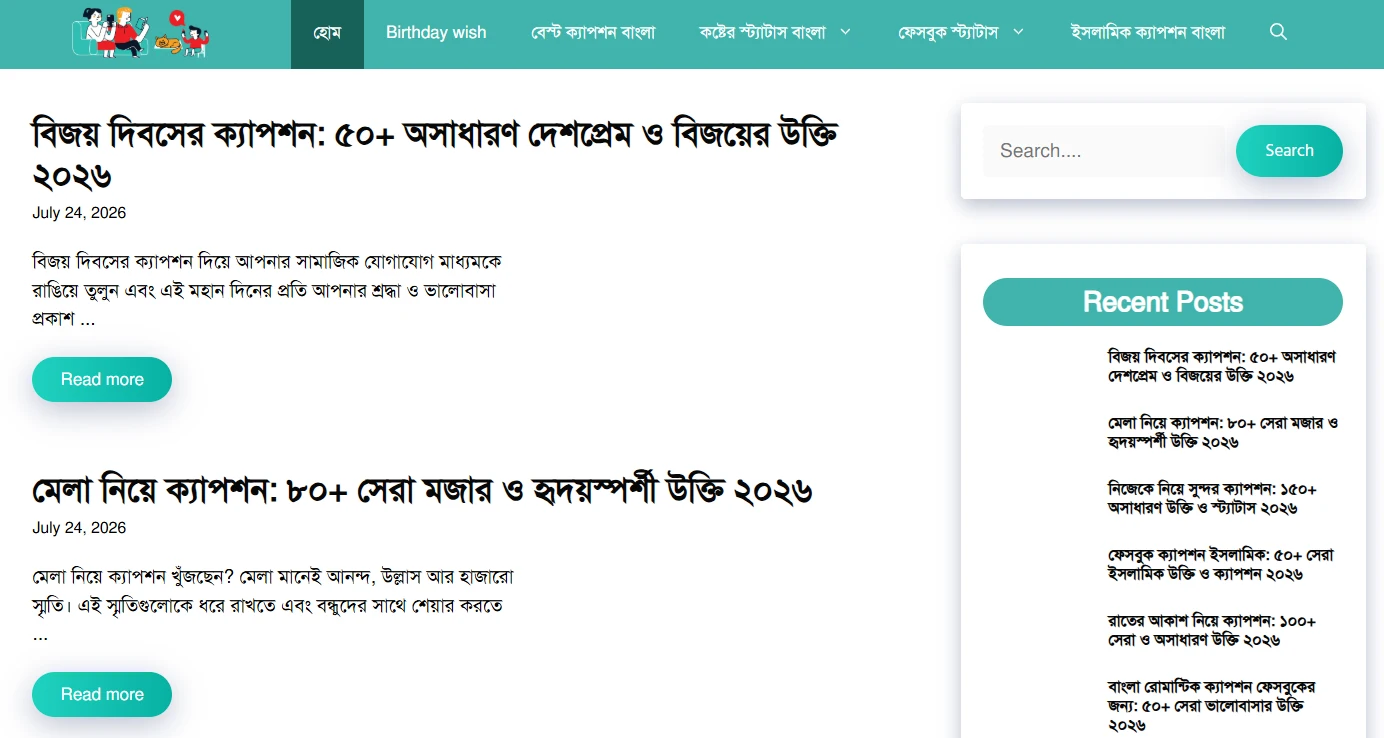Screen dimensions: 1384x738
Task: Click the Recent Posts heading
Action: [1163, 302]
